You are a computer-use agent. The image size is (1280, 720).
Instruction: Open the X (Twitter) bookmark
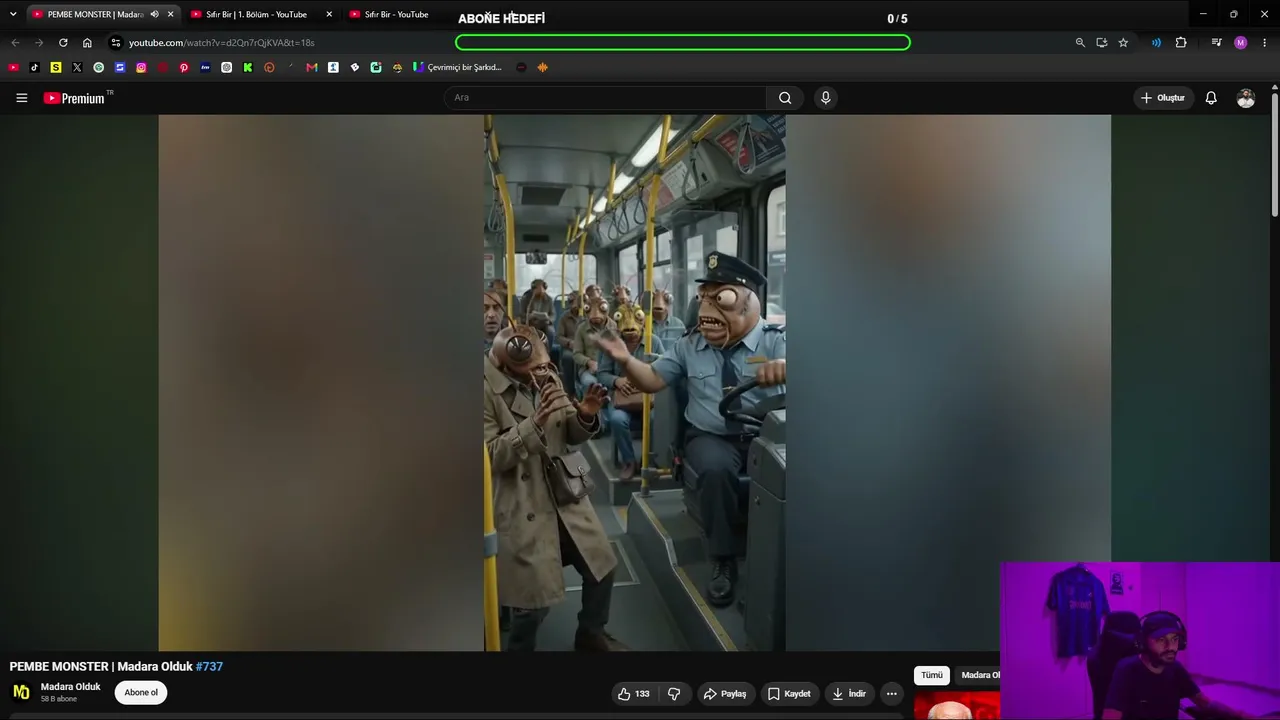click(x=77, y=67)
